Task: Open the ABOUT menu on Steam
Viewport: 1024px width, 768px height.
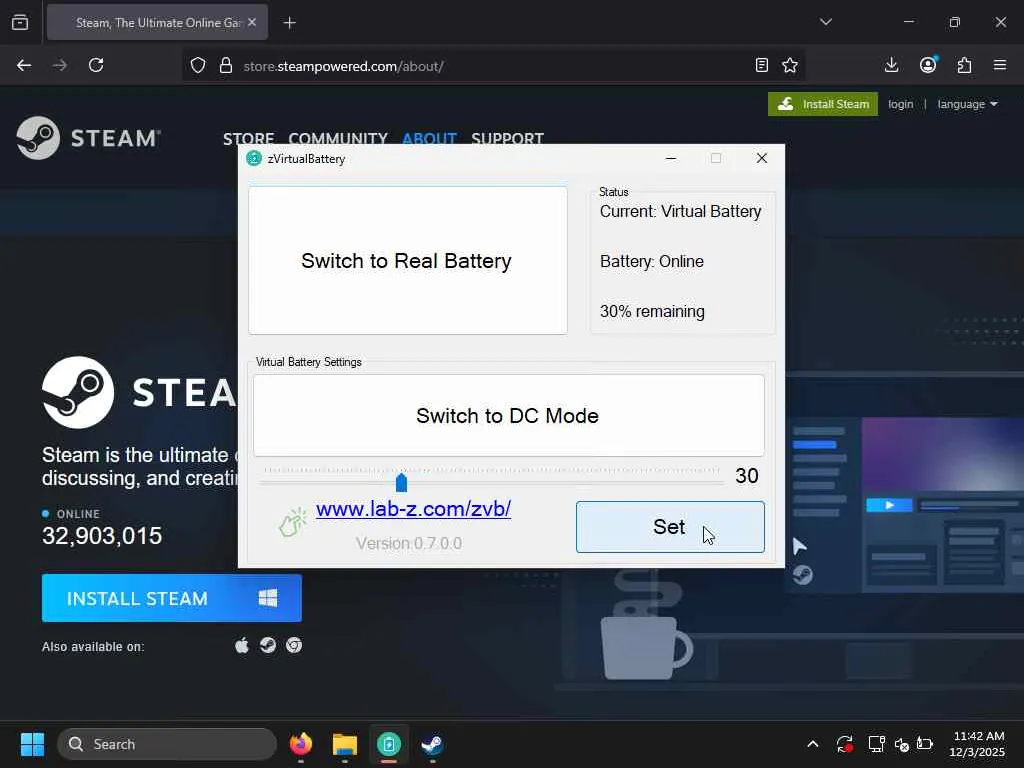Action: (429, 138)
